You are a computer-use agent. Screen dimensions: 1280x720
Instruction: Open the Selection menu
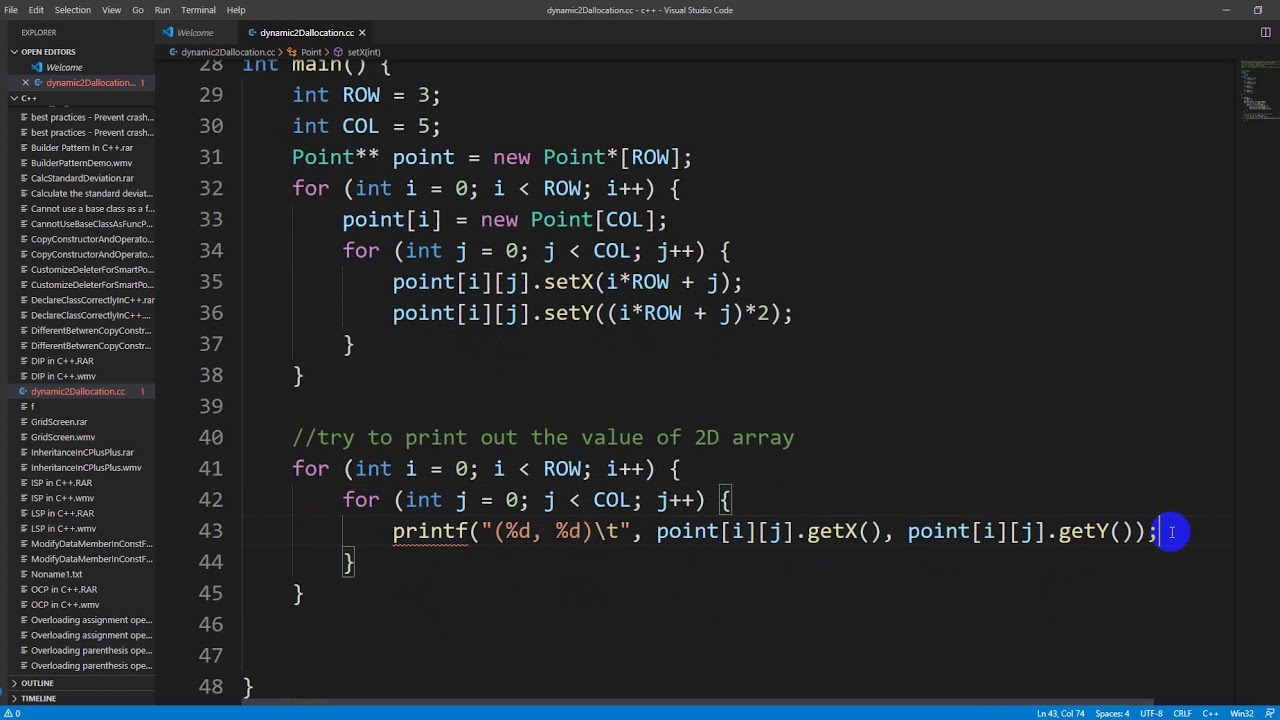(x=72, y=10)
